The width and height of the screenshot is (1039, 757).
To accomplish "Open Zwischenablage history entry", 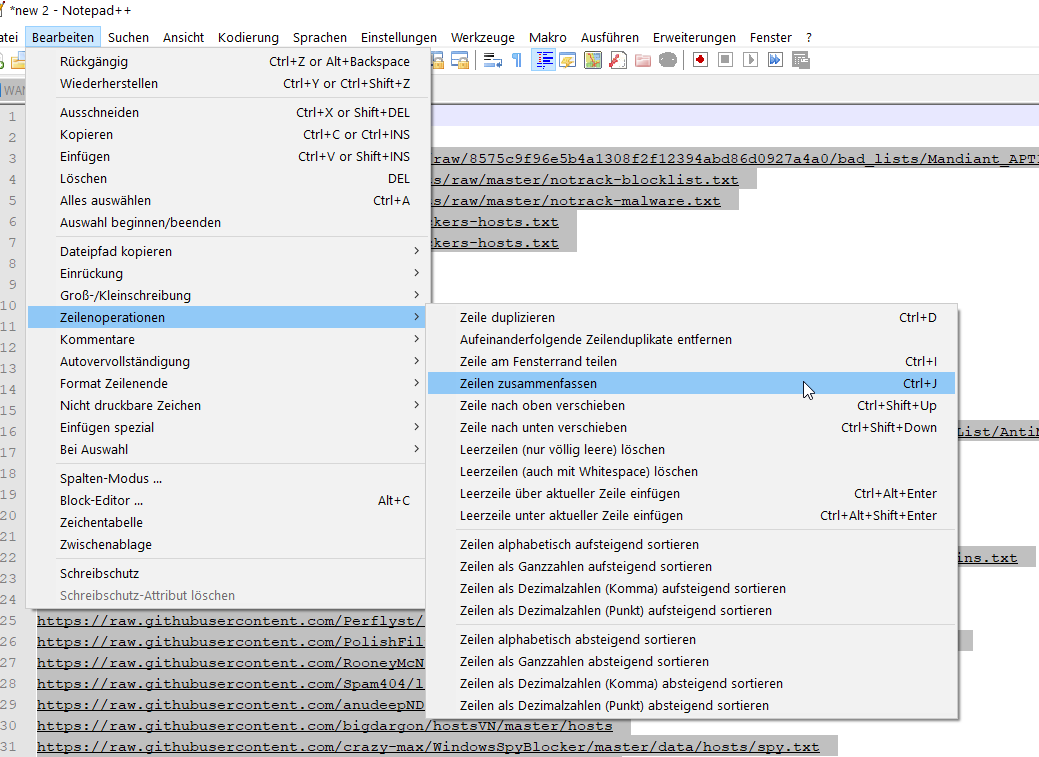I will 226,544.
